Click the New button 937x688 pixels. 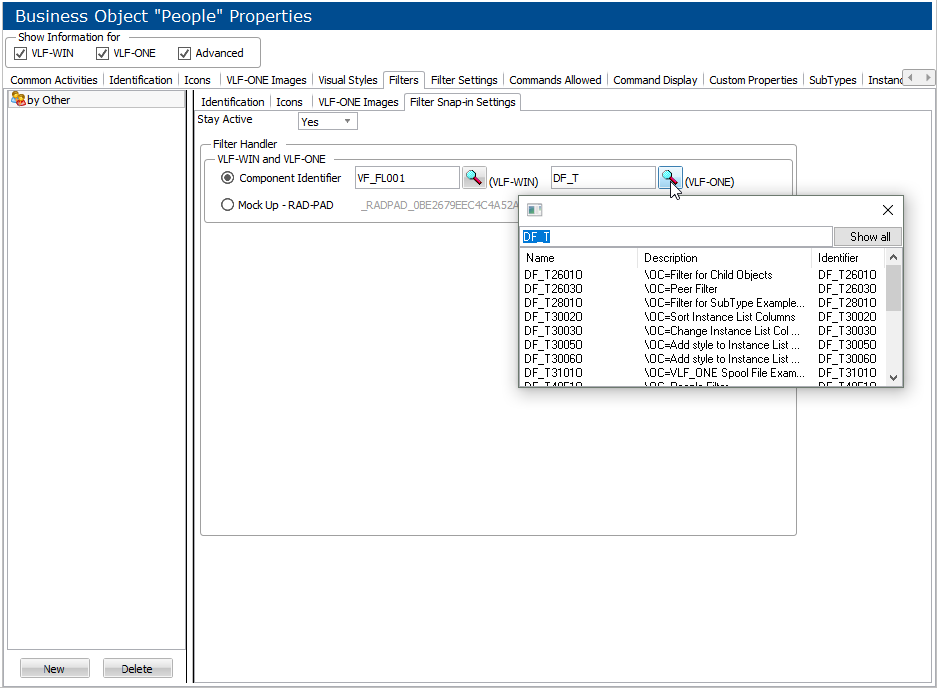click(x=54, y=669)
